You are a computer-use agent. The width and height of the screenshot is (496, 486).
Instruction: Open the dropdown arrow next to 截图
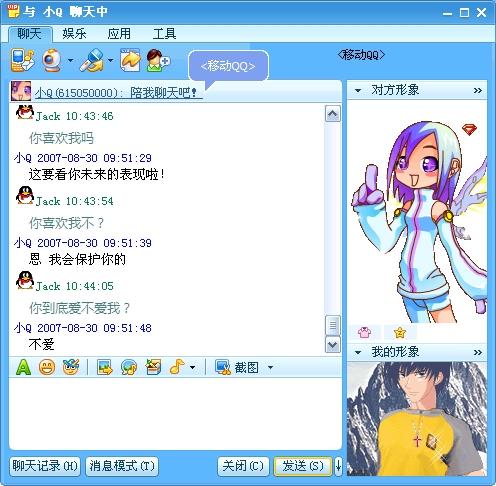(x=270, y=367)
